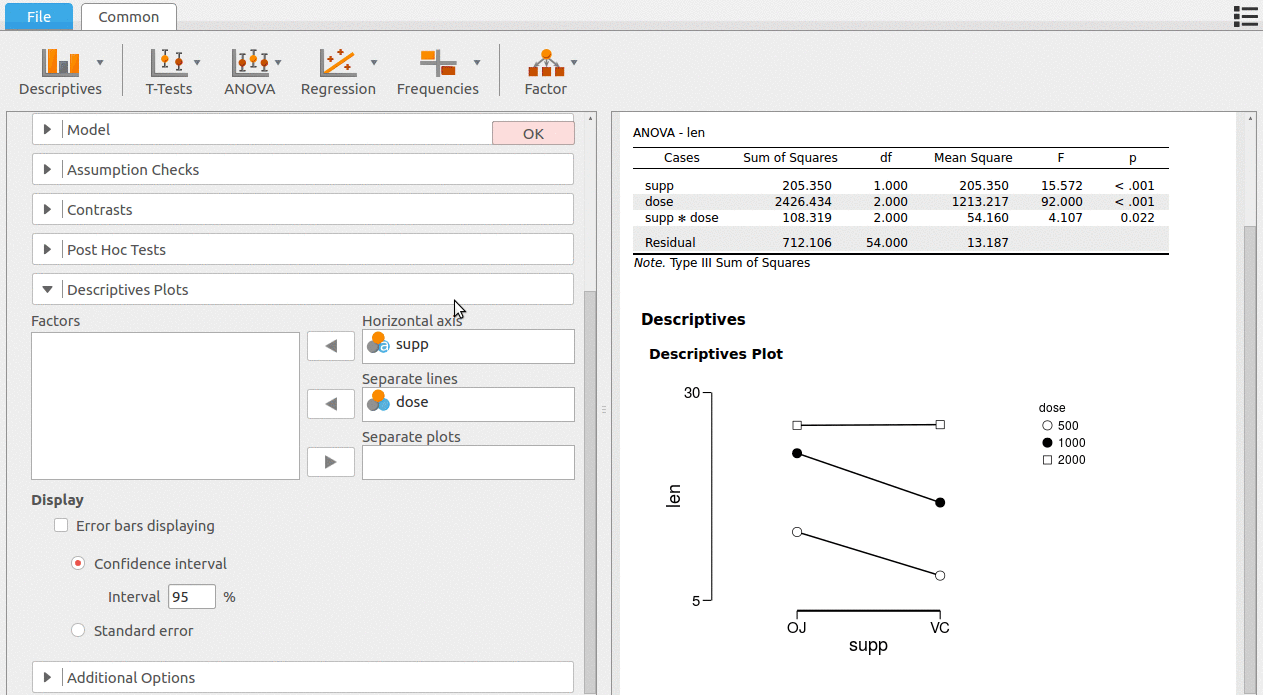Image resolution: width=1263 pixels, height=695 pixels.
Task: Click the 2000 legend entry in plot
Action: coord(1063,460)
